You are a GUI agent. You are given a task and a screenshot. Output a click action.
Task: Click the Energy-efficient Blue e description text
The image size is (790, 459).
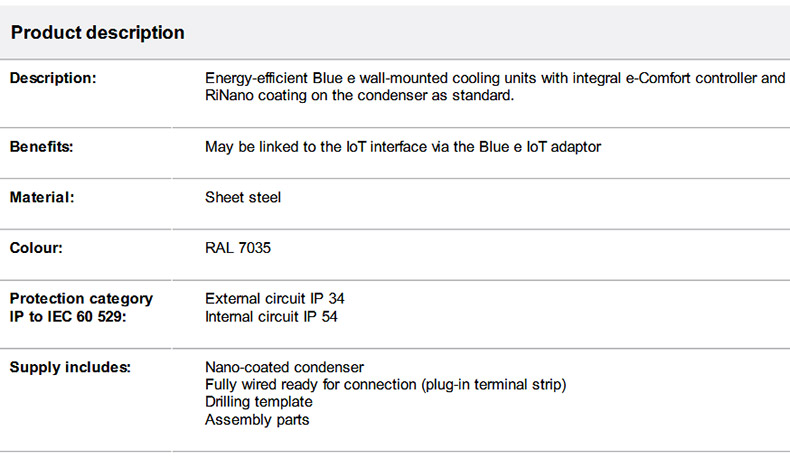pos(330,78)
